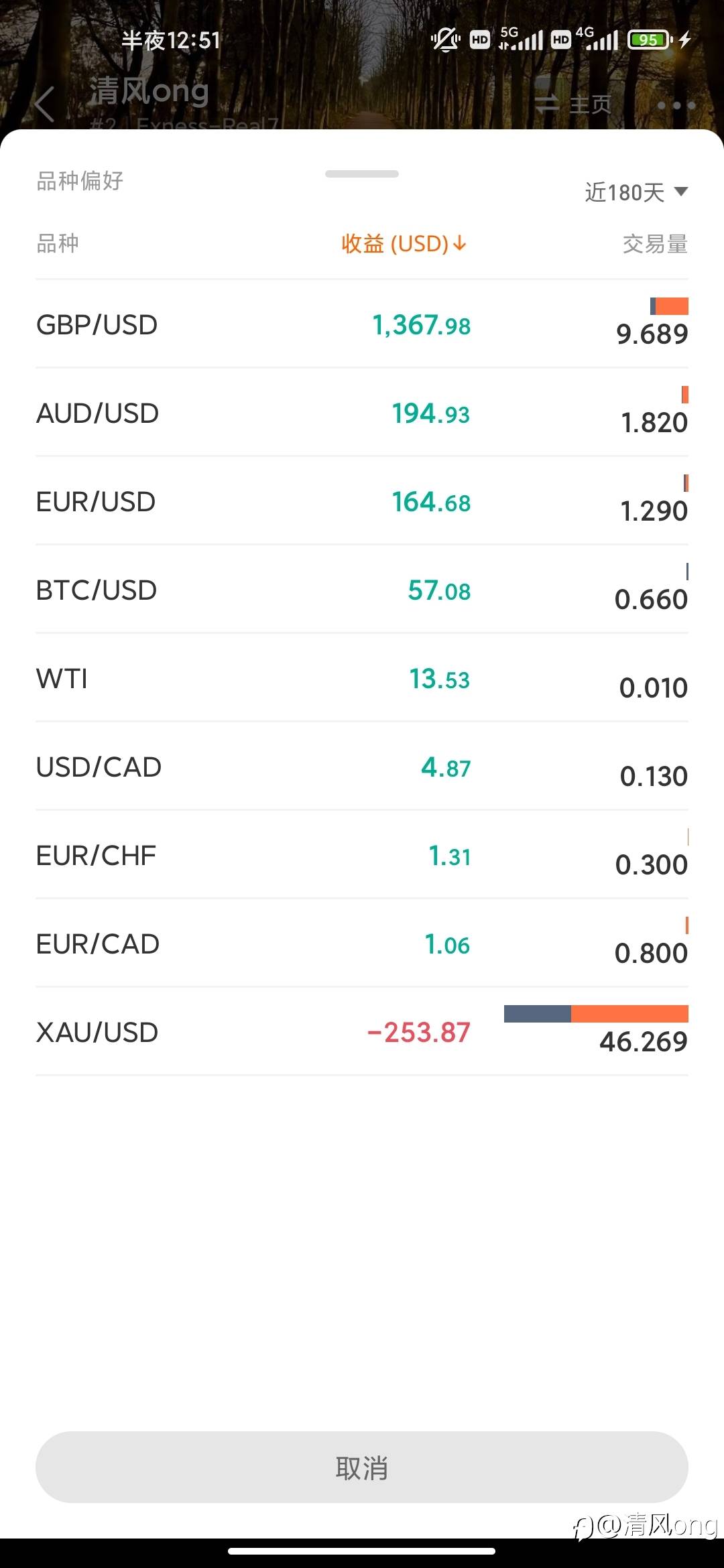This screenshot has height=1568, width=724.
Task: Tap the 品种 column header
Action: coord(58,243)
